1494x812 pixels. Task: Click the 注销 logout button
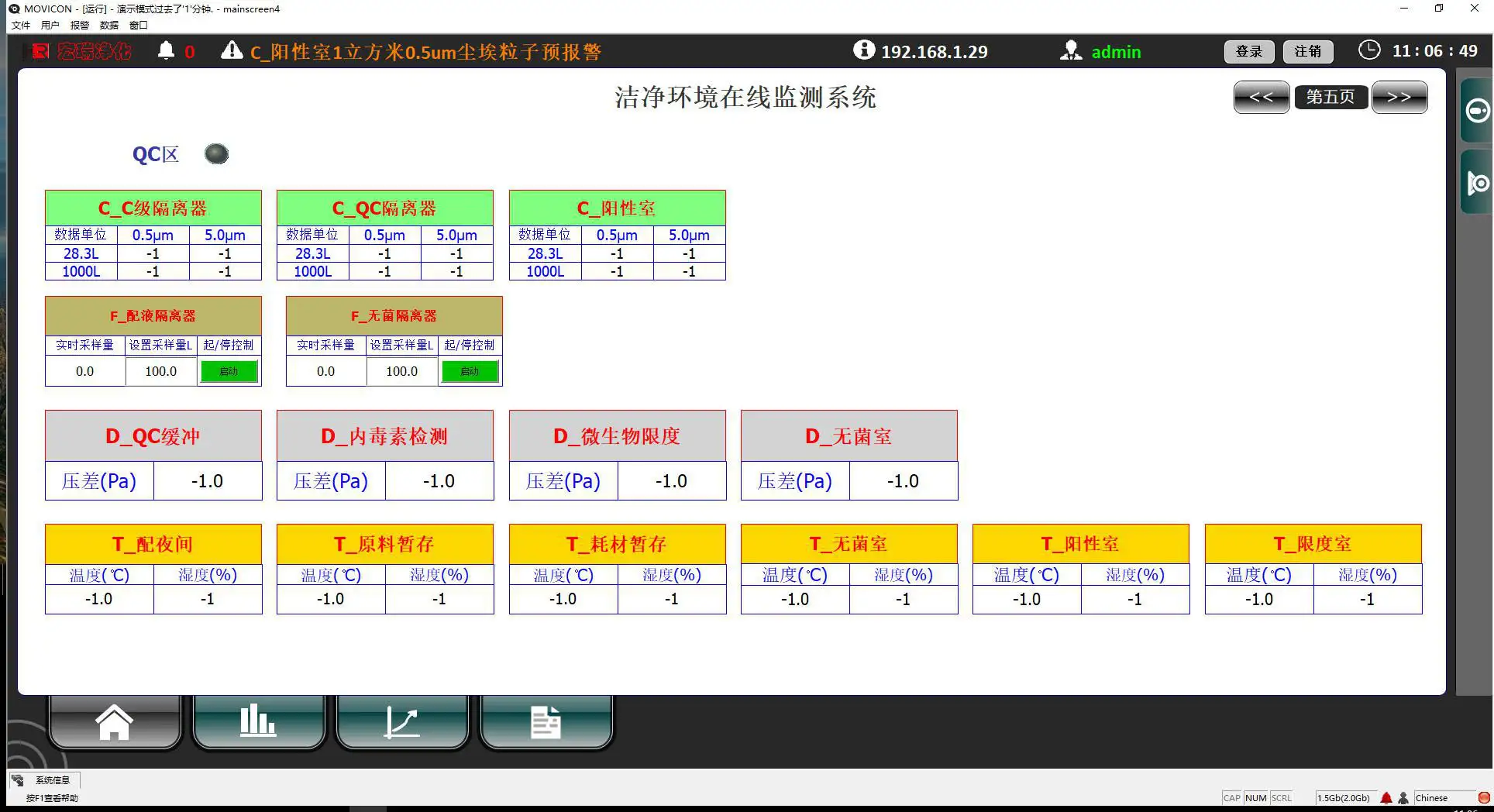pos(1308,51)
